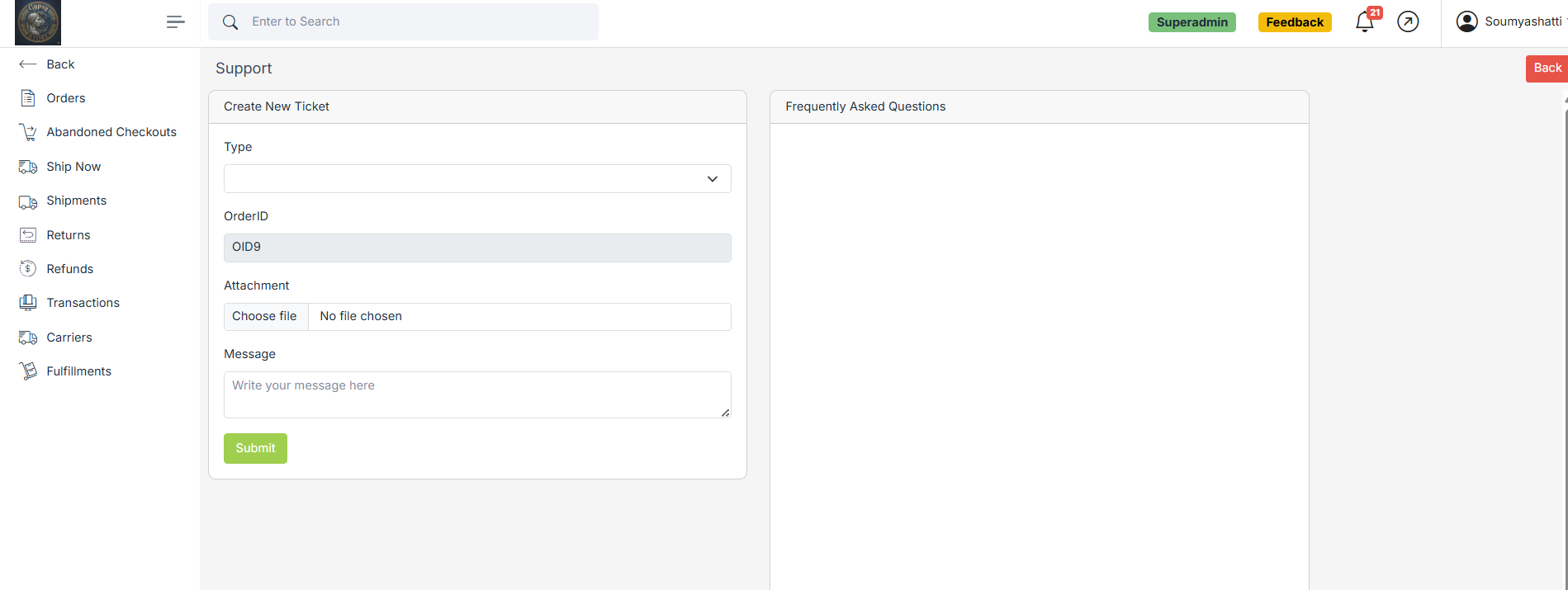Expand the Type dropdown
Screen dimensions: 1568x590
[x=477, y=179]
